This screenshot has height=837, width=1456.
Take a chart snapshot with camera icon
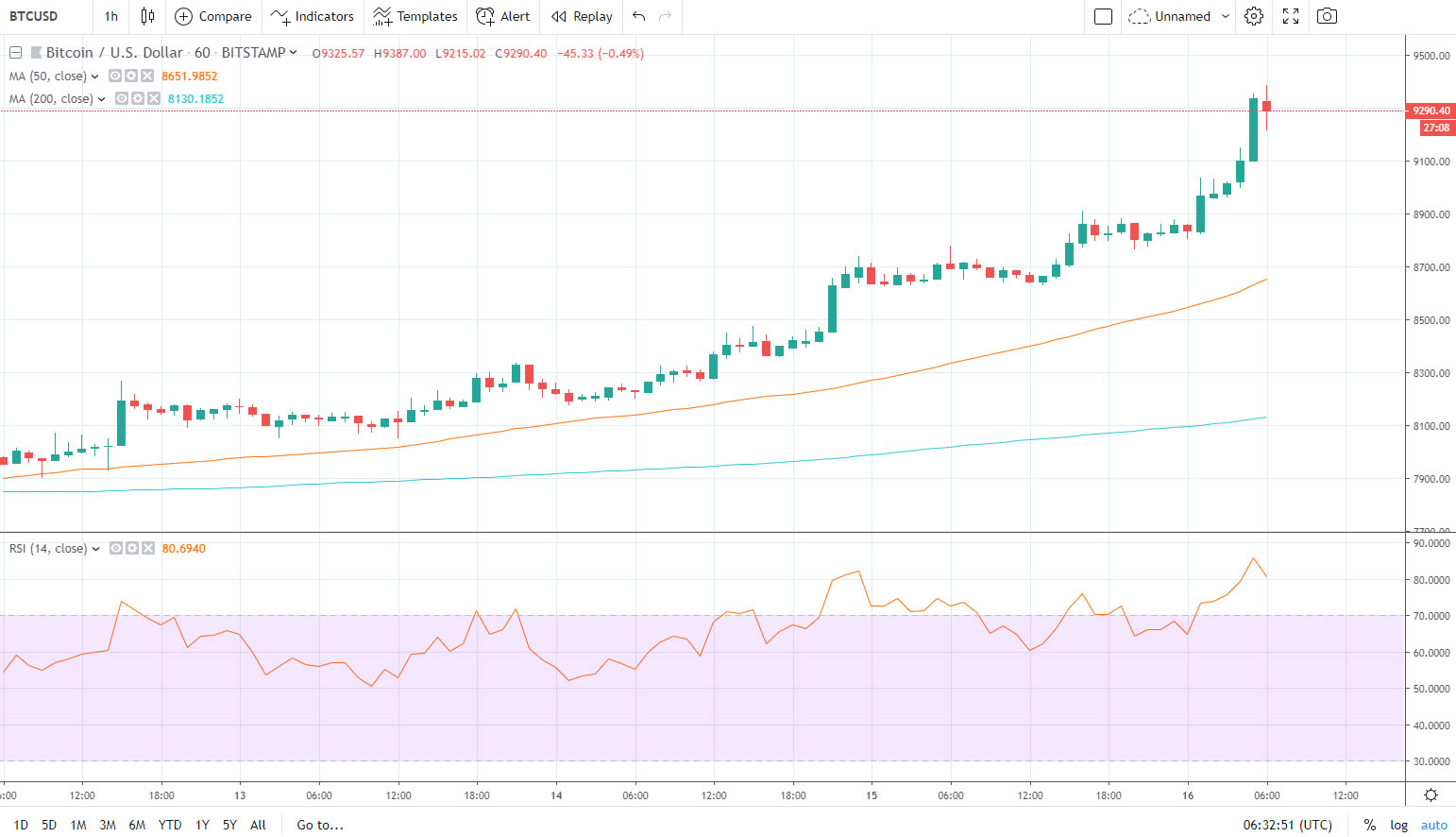click(x=1327, y=16)
